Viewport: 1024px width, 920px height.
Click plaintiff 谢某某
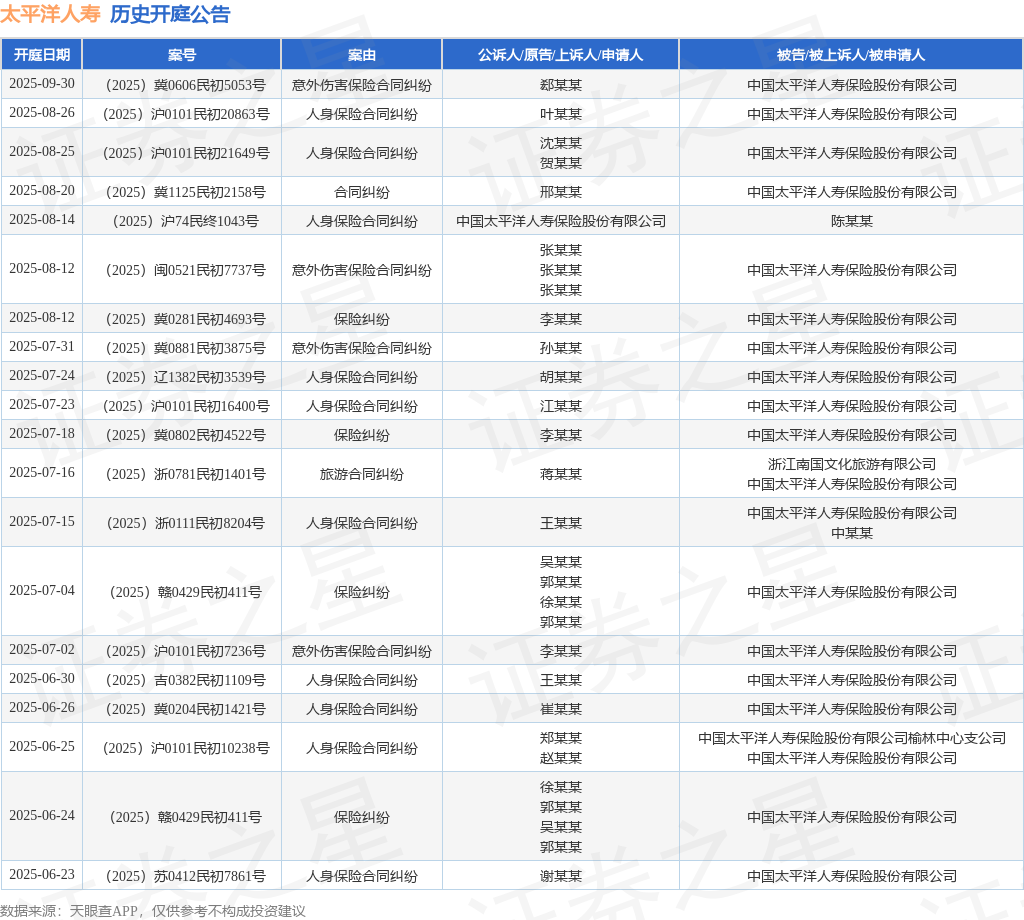coord(560,876)
